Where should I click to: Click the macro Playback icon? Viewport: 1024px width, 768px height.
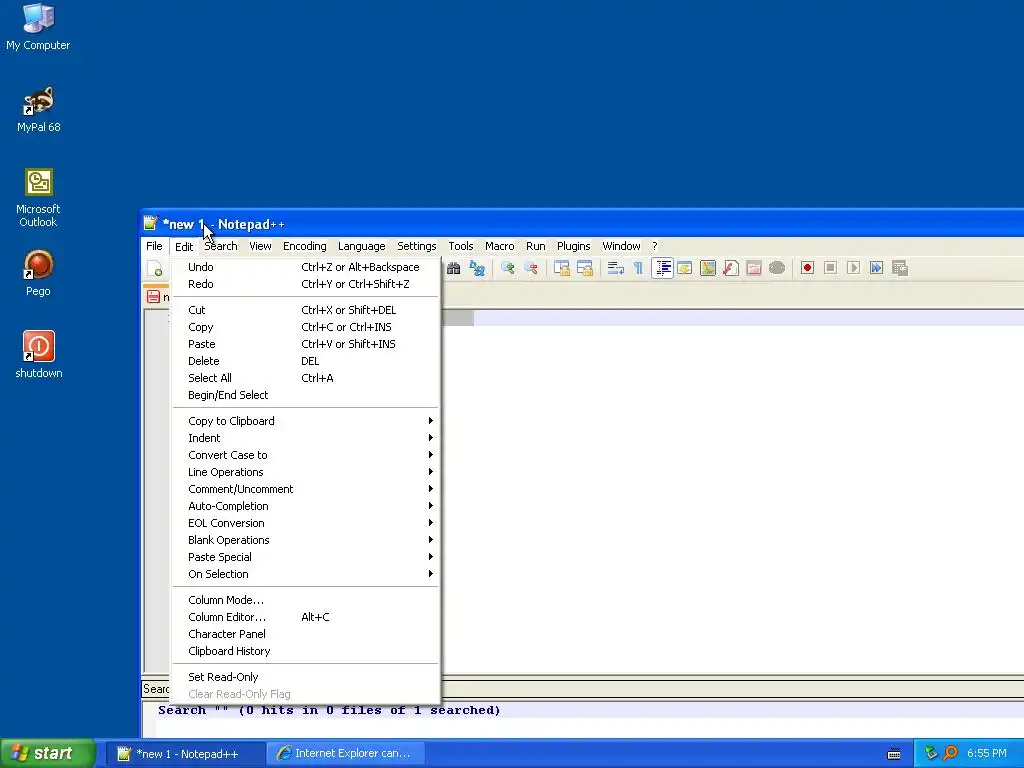pos(854,268)
